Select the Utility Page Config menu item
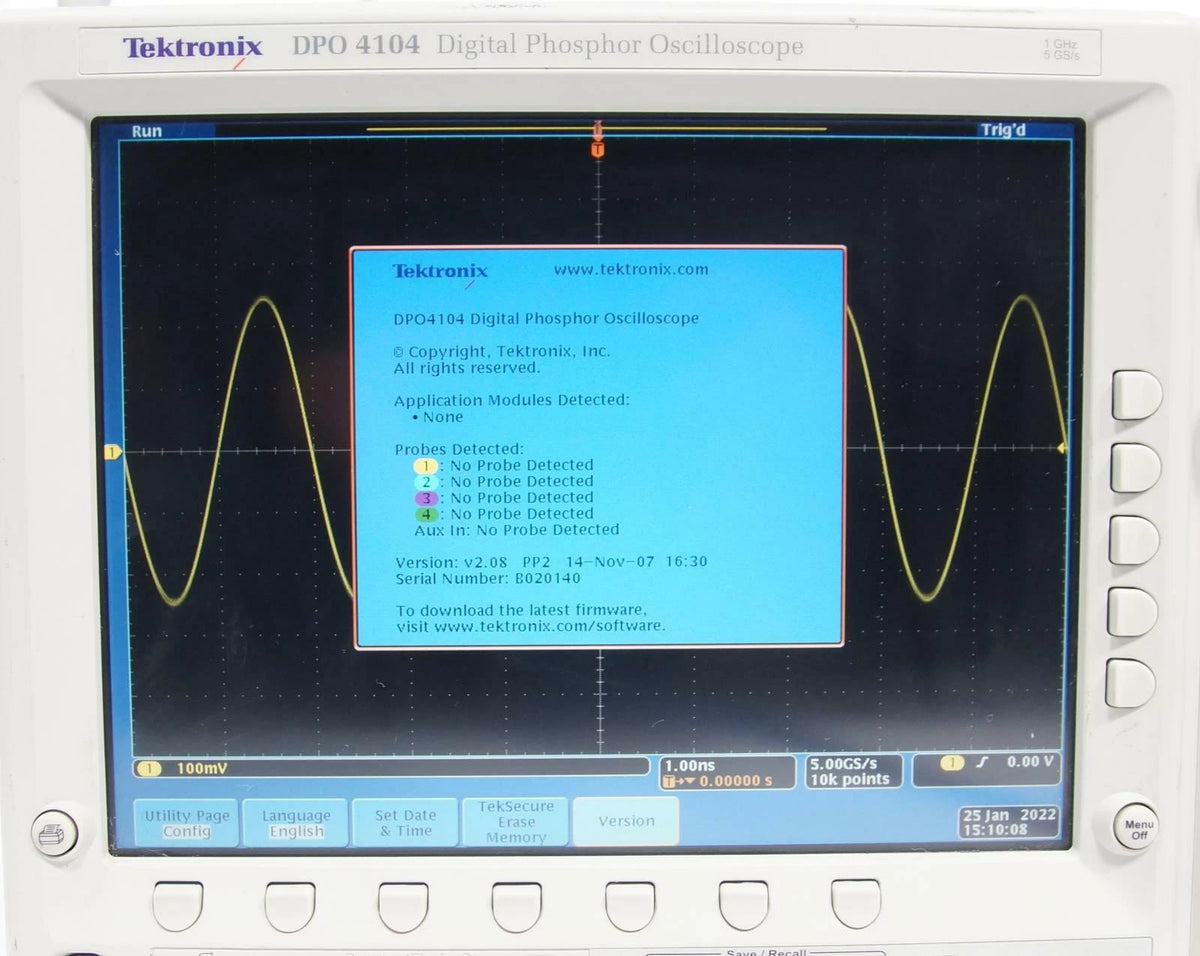 [186, 823]
